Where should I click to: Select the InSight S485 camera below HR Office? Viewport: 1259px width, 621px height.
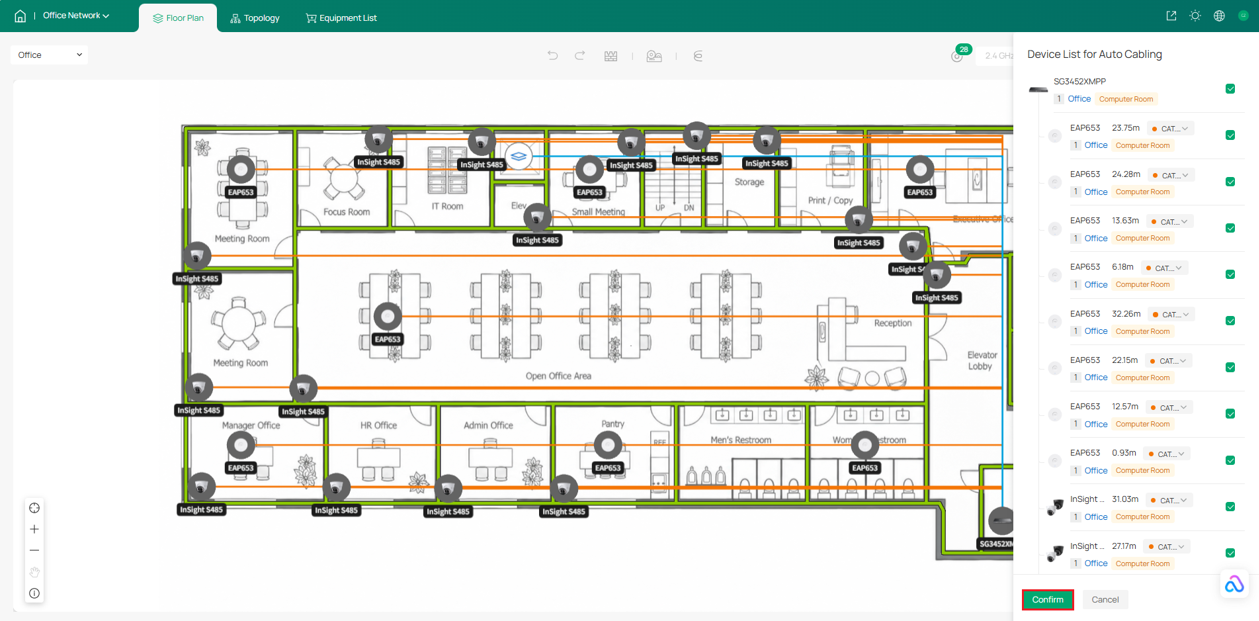[x=337, y=488]
